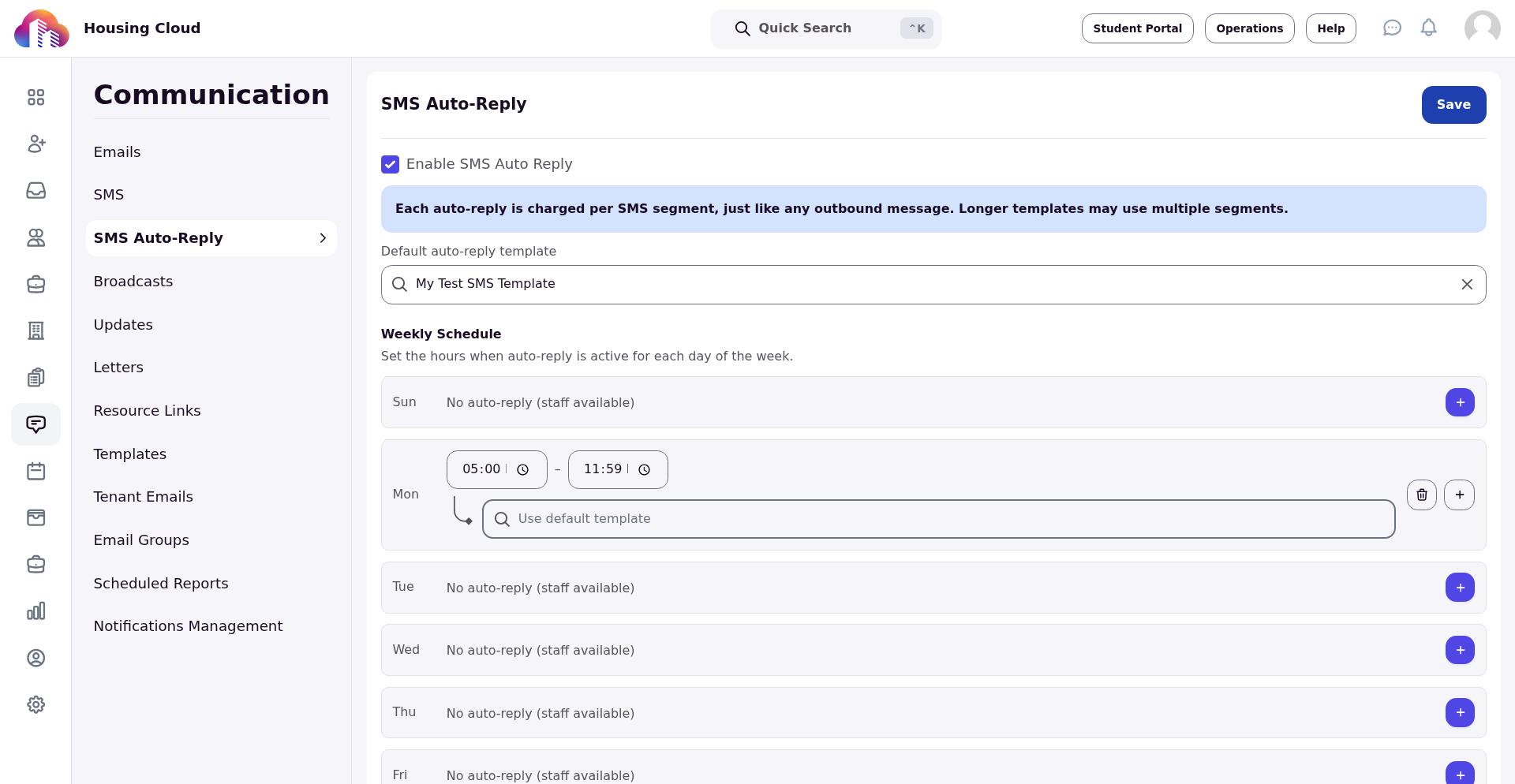This screenshot has height=784, width=1515.
Task: Clear the default auto-reply template selection
Action: tap(1466, 284)
